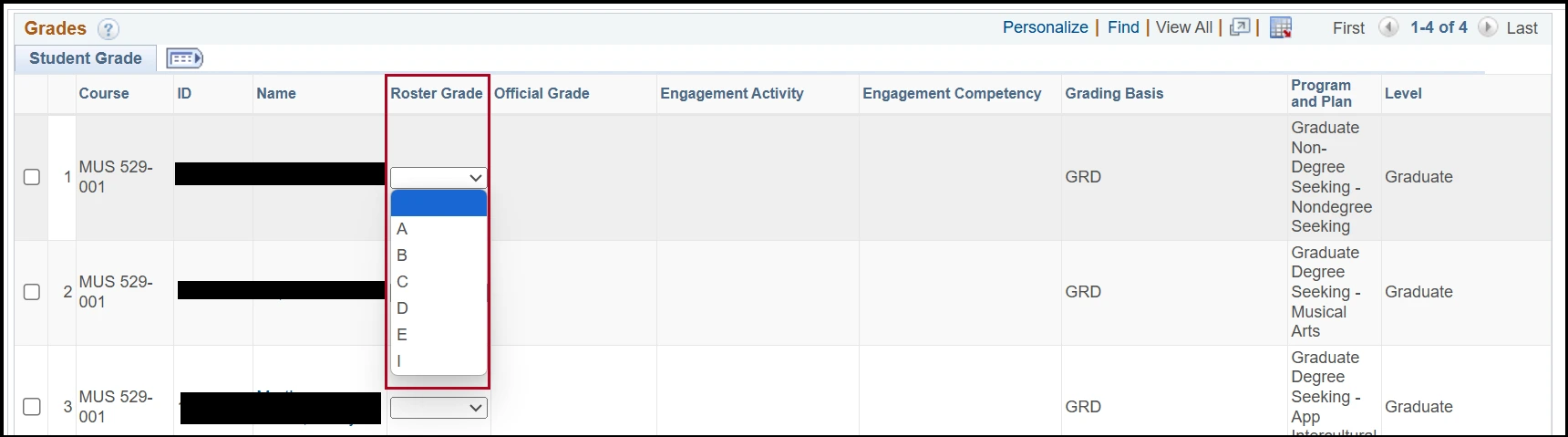
Task: Collapse the open Roster Grade dropdown for row 1
Action: click(438, 178)
